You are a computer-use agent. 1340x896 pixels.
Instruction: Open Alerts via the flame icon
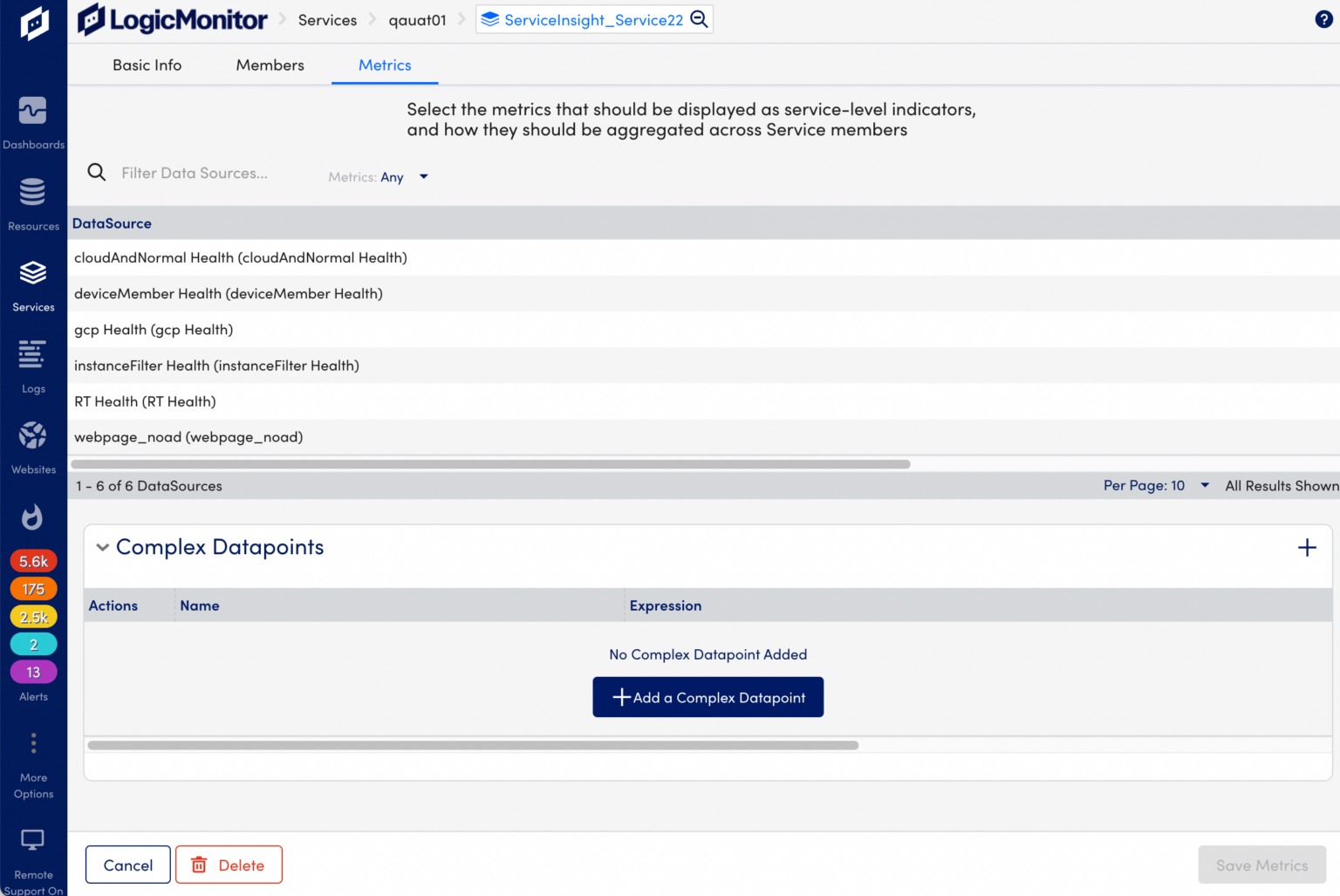pyautogui.click(x=33, y=516)
